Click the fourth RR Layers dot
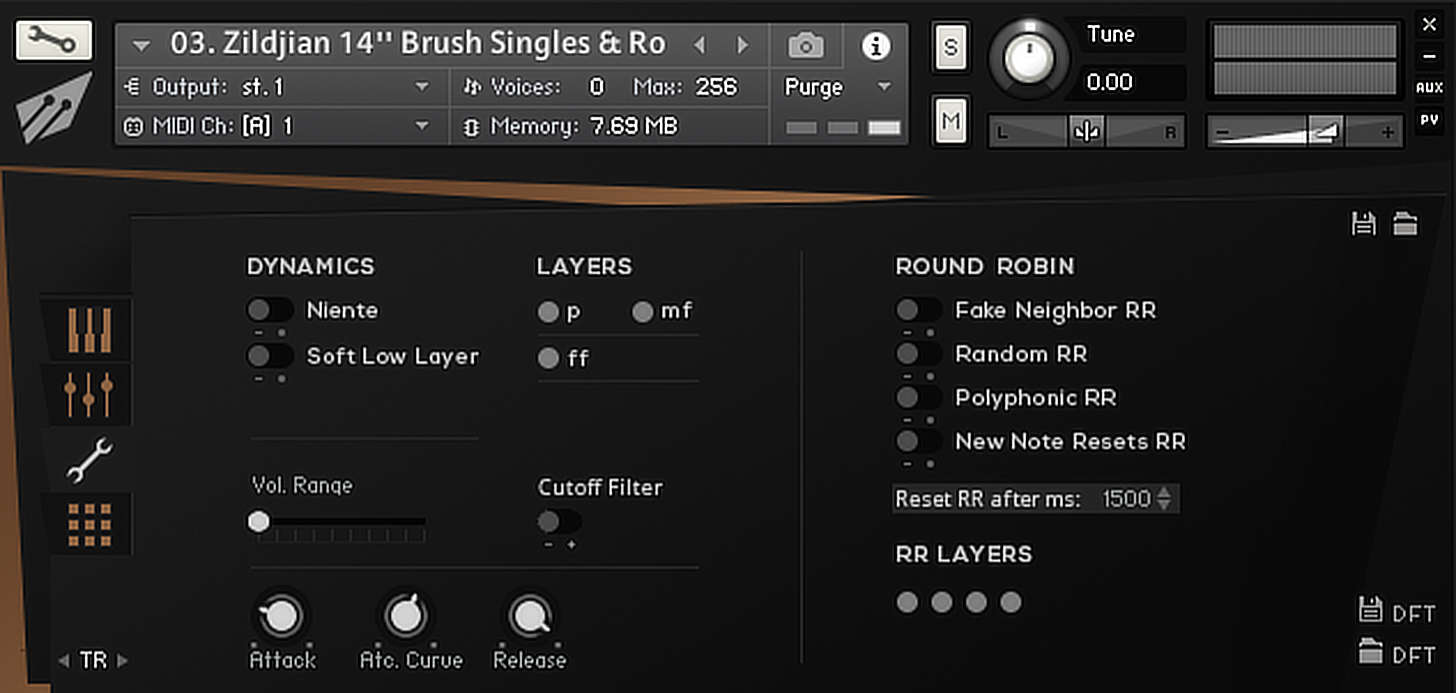This screenshot has width=1456, height=693. pyautogui.click(x=1011, y=602)
